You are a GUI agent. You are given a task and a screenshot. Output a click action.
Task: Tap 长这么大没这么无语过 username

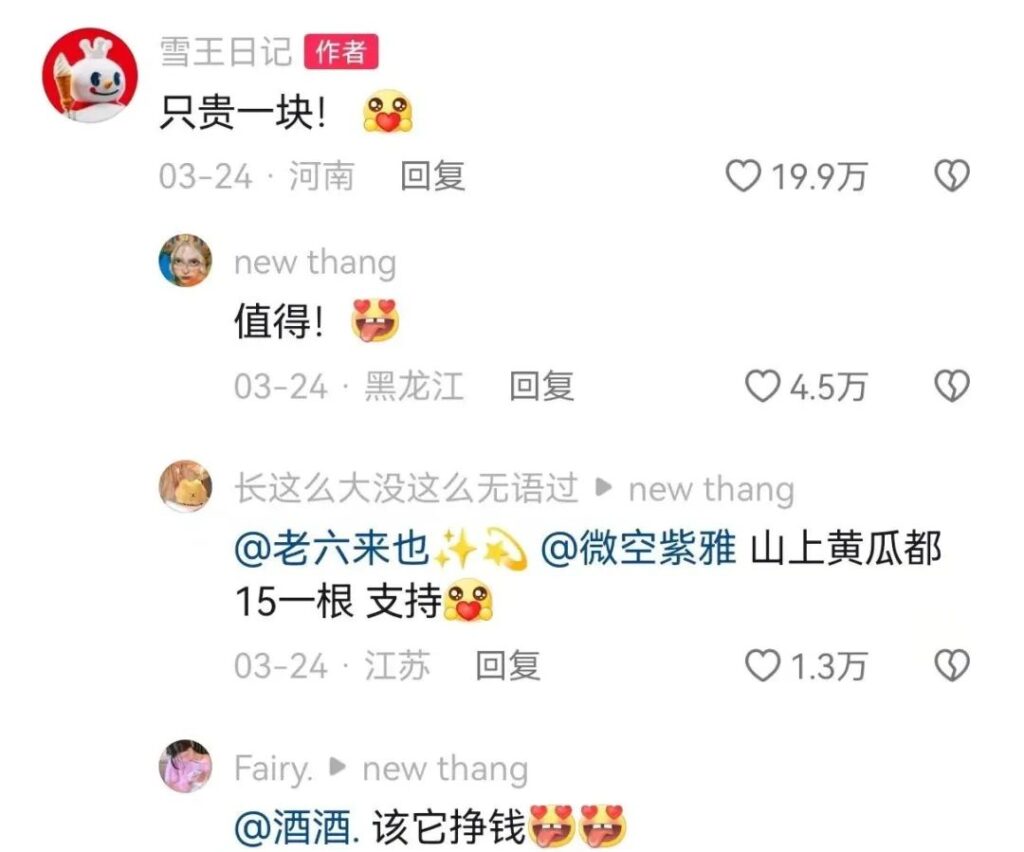click(406, 488)
